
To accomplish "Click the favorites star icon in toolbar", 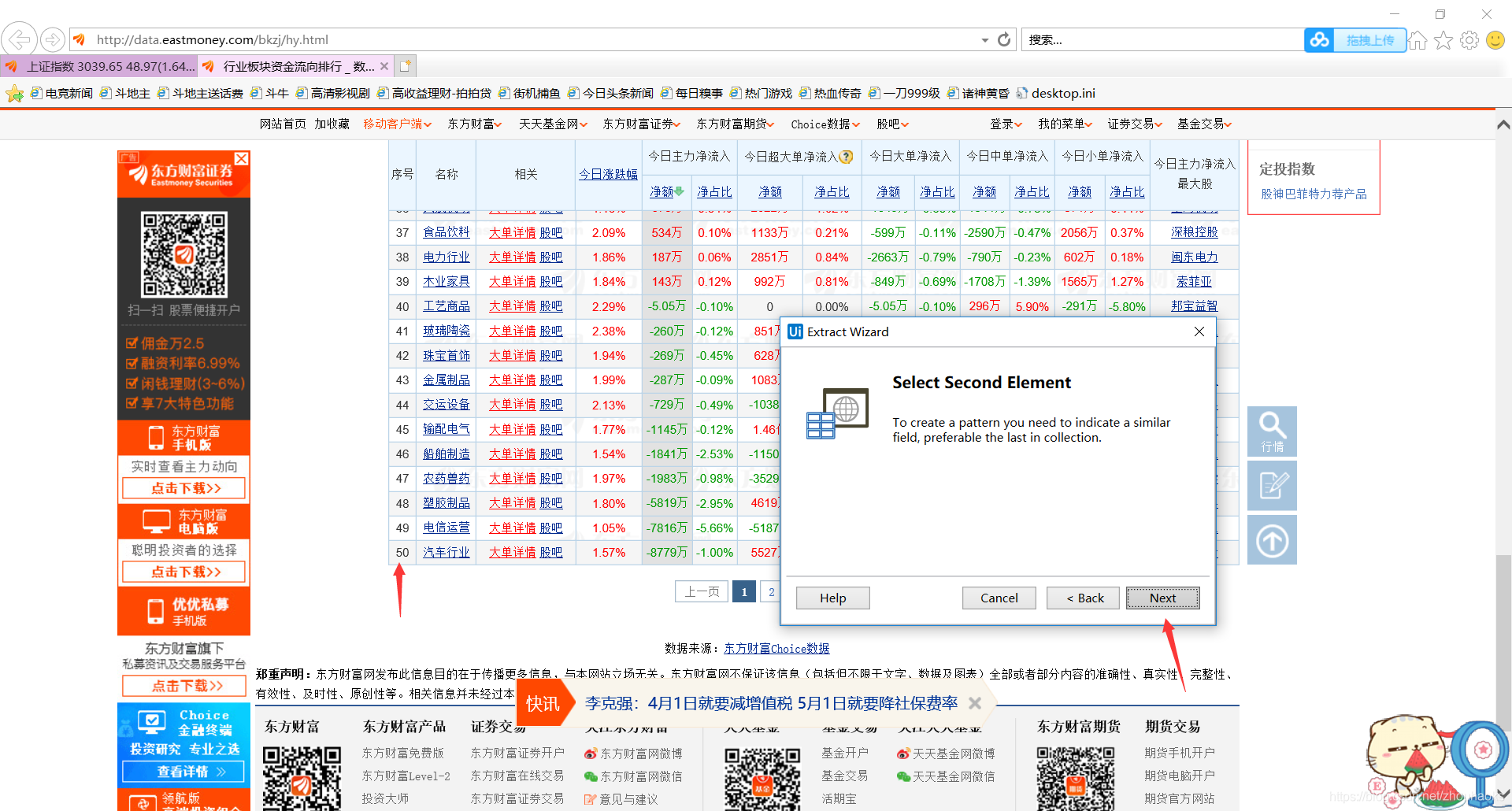I will click(1443, 40).
